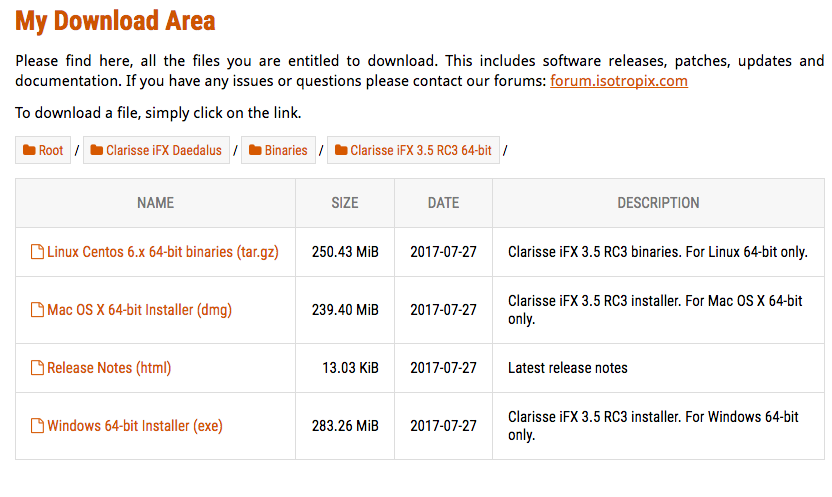Click description 'For Linux 64-bit only'
The height and width of the screenshot is (497, 832).
pos(658,252)
